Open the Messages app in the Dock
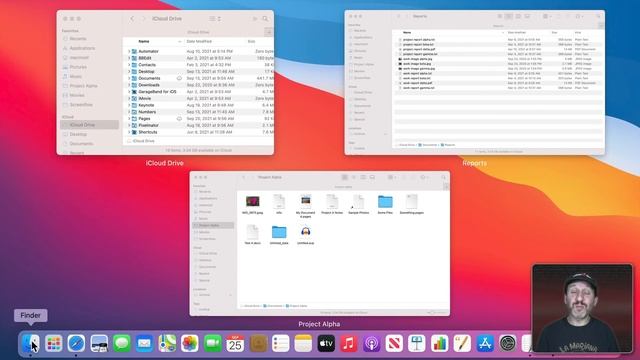Viewport: 640px width, 360px height. click(x=122, y=343)
